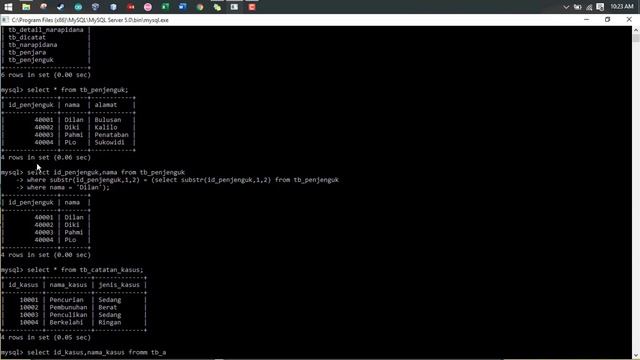
Task: Click the 'select * from tb_penjenguk;' command
Action: tap(78, 90)
